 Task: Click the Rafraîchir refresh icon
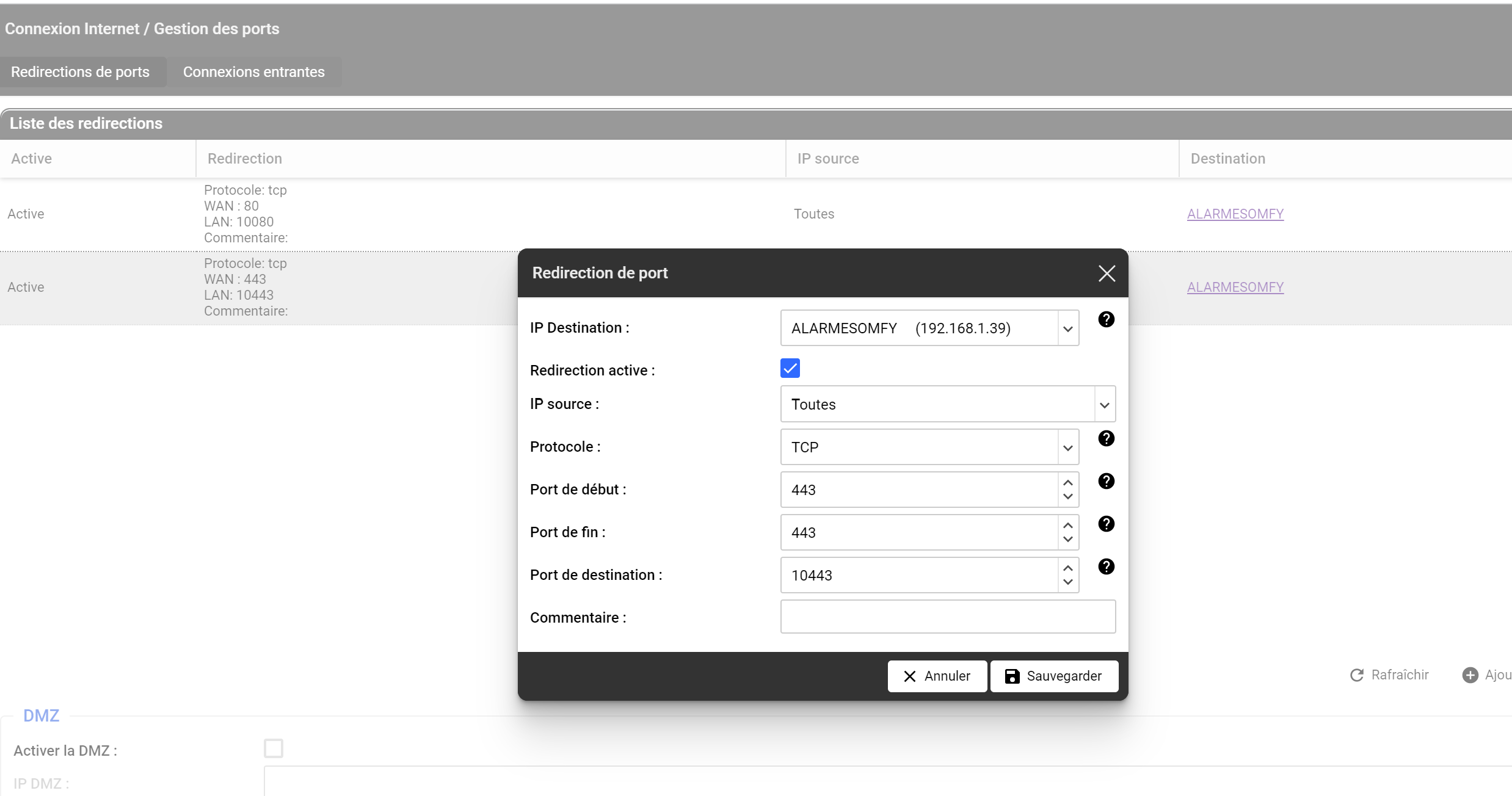click(1357, 675)
